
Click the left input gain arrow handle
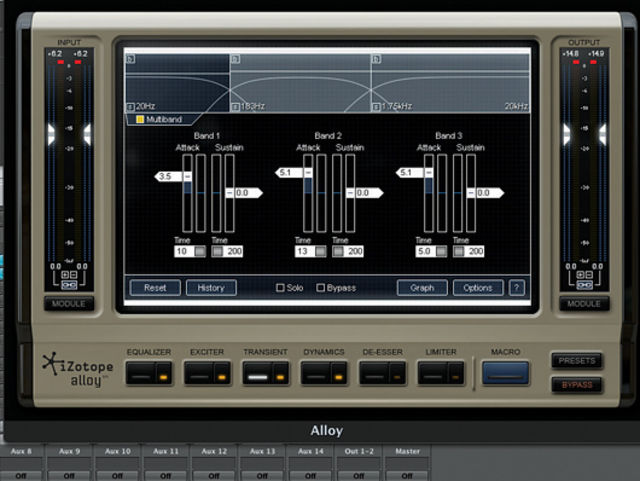51,134
